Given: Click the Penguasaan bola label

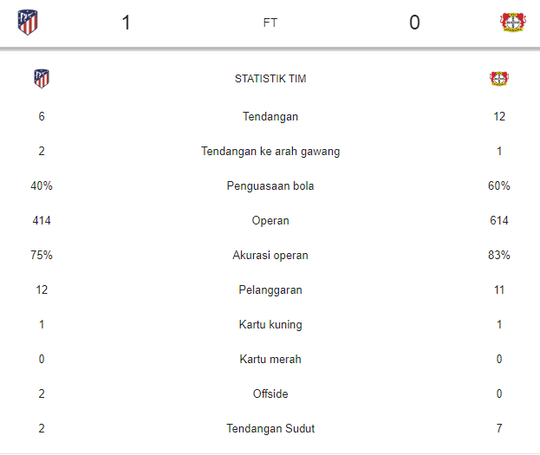Looking at the screenshot, I should point(270,186).
